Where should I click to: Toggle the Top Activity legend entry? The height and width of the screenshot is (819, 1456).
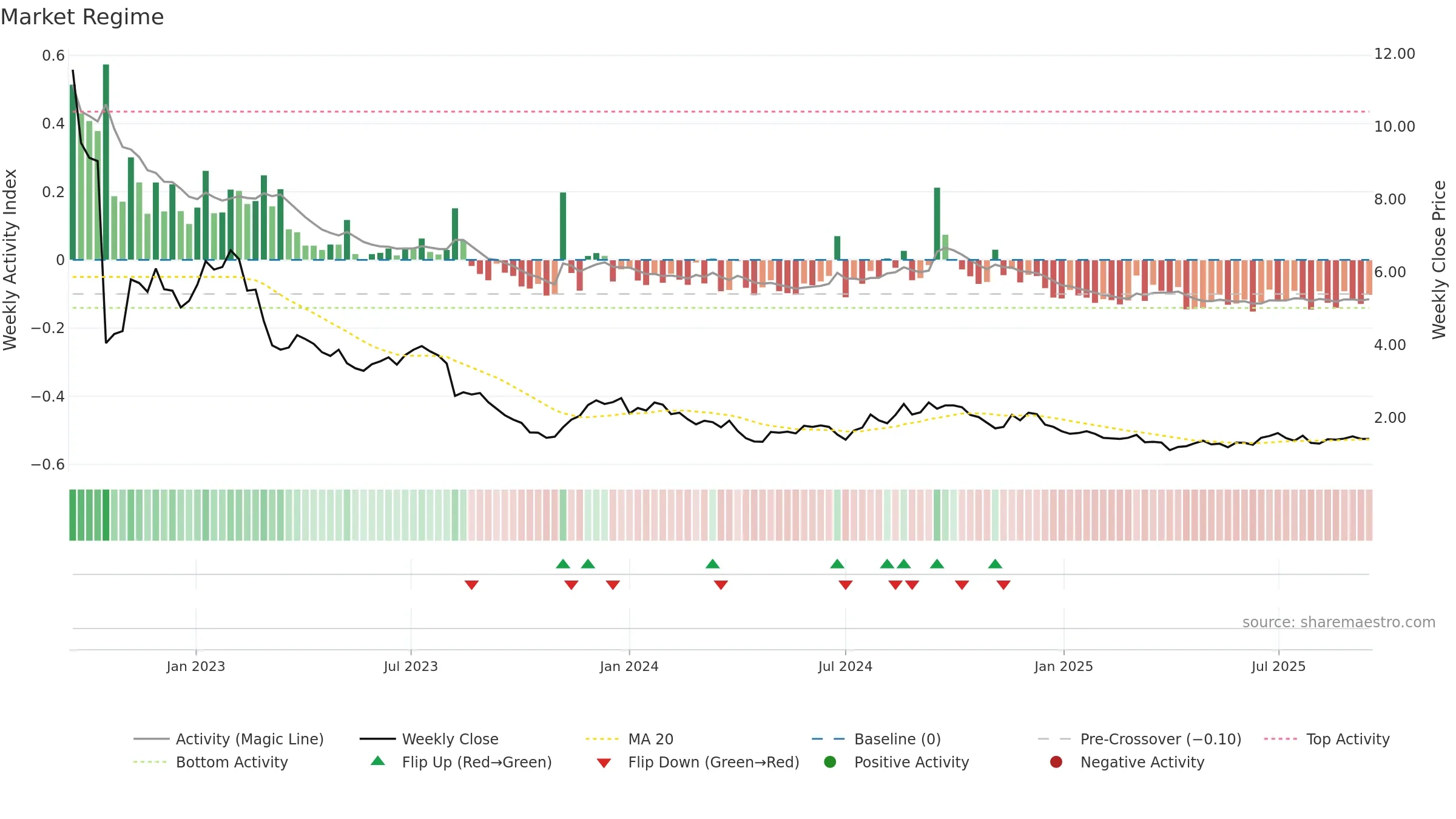pos(1327,739)
